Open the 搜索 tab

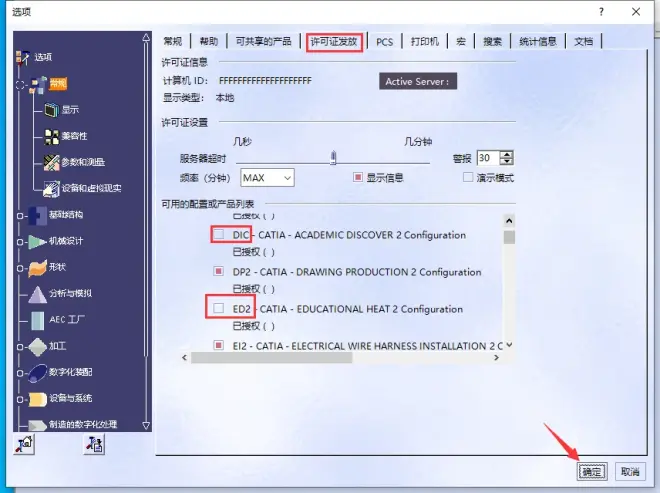tap(492, 41)
